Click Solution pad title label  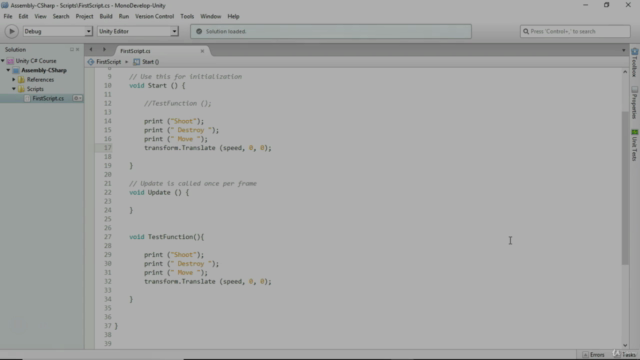pos(16,49)
